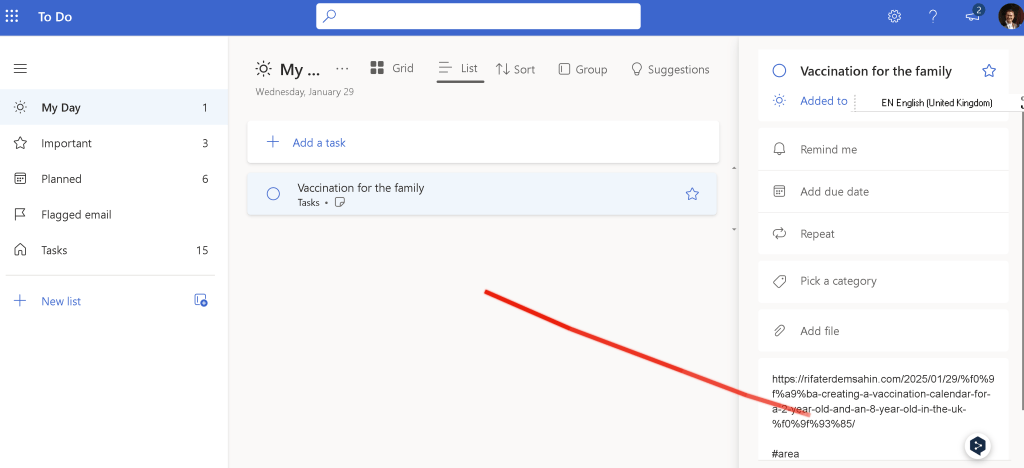Click Add file option

883,331
